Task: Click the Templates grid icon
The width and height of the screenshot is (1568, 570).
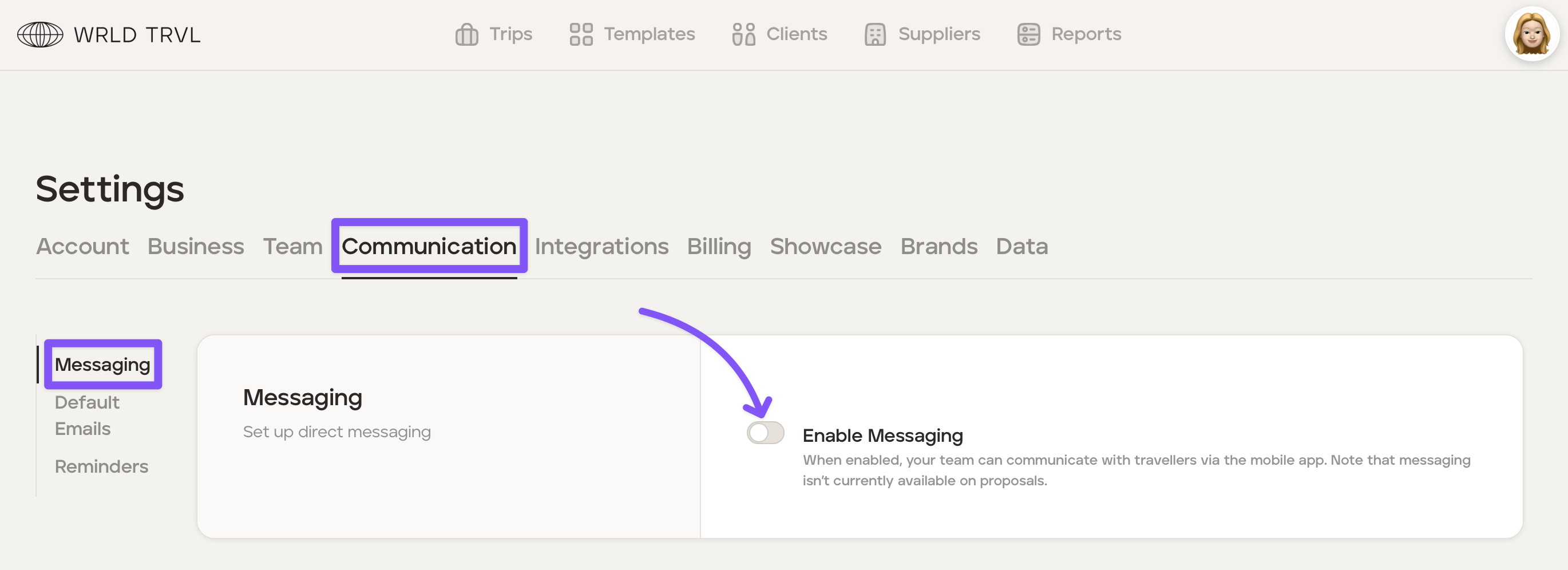Action: pyautogui.click(x=581, y=35)
